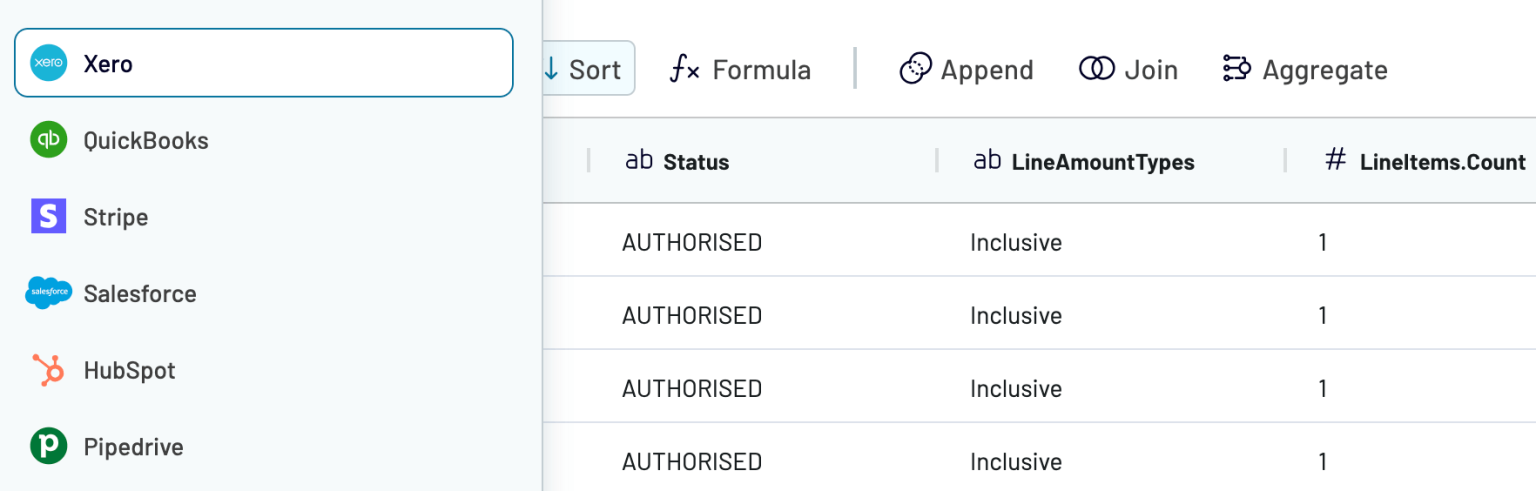Click the Aggregate icon in toolbar
1536x491 pixels.
click(1237, 69)
